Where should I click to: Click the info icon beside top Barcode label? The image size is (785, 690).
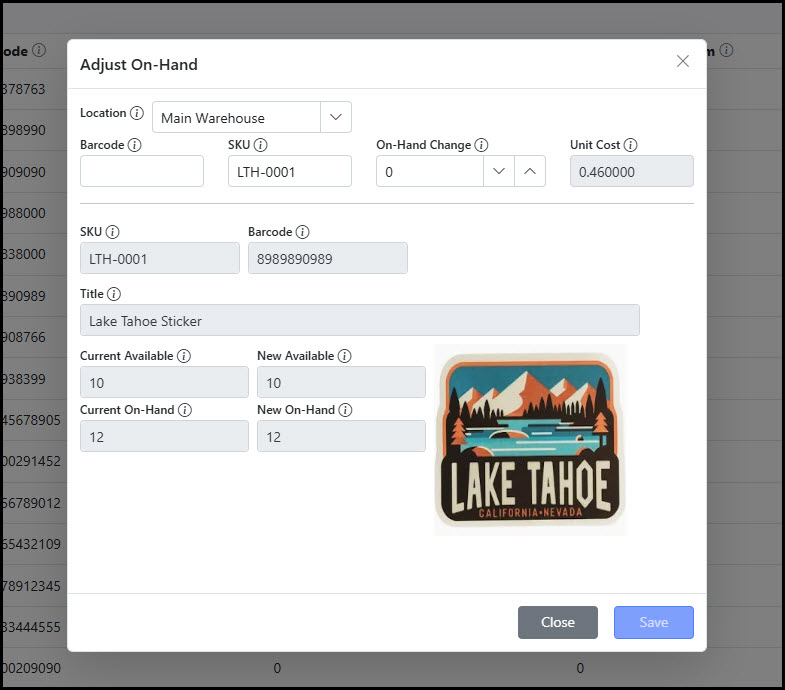[135, 145]
